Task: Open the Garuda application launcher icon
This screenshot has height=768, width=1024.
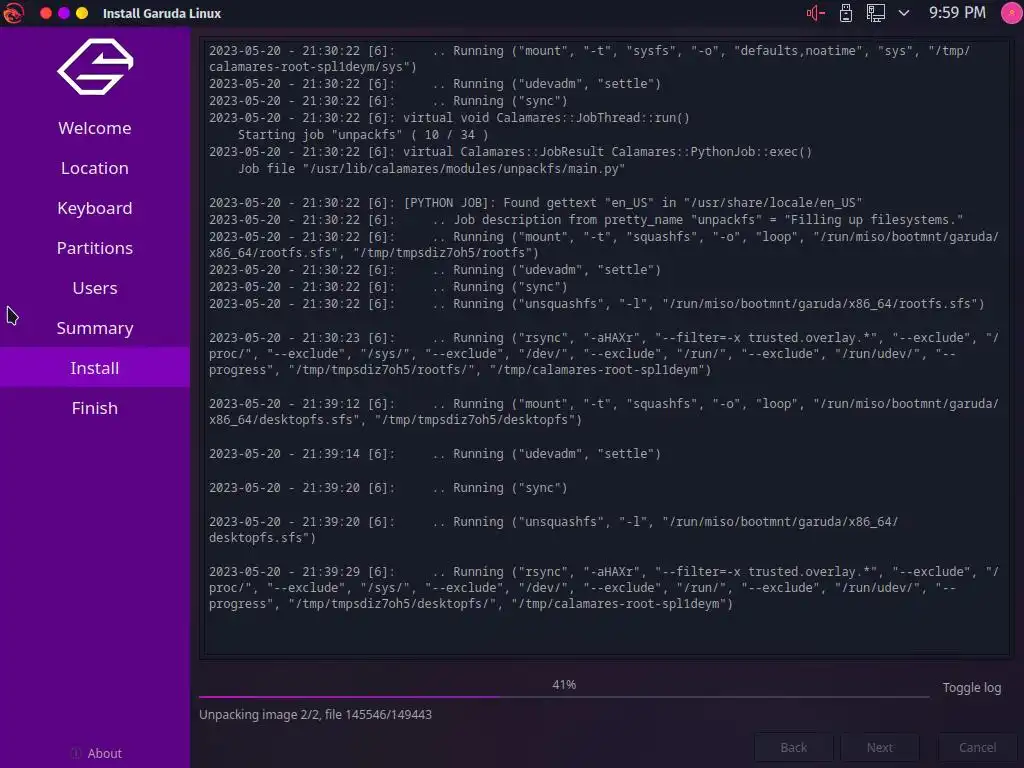Action: coord(13,12)
